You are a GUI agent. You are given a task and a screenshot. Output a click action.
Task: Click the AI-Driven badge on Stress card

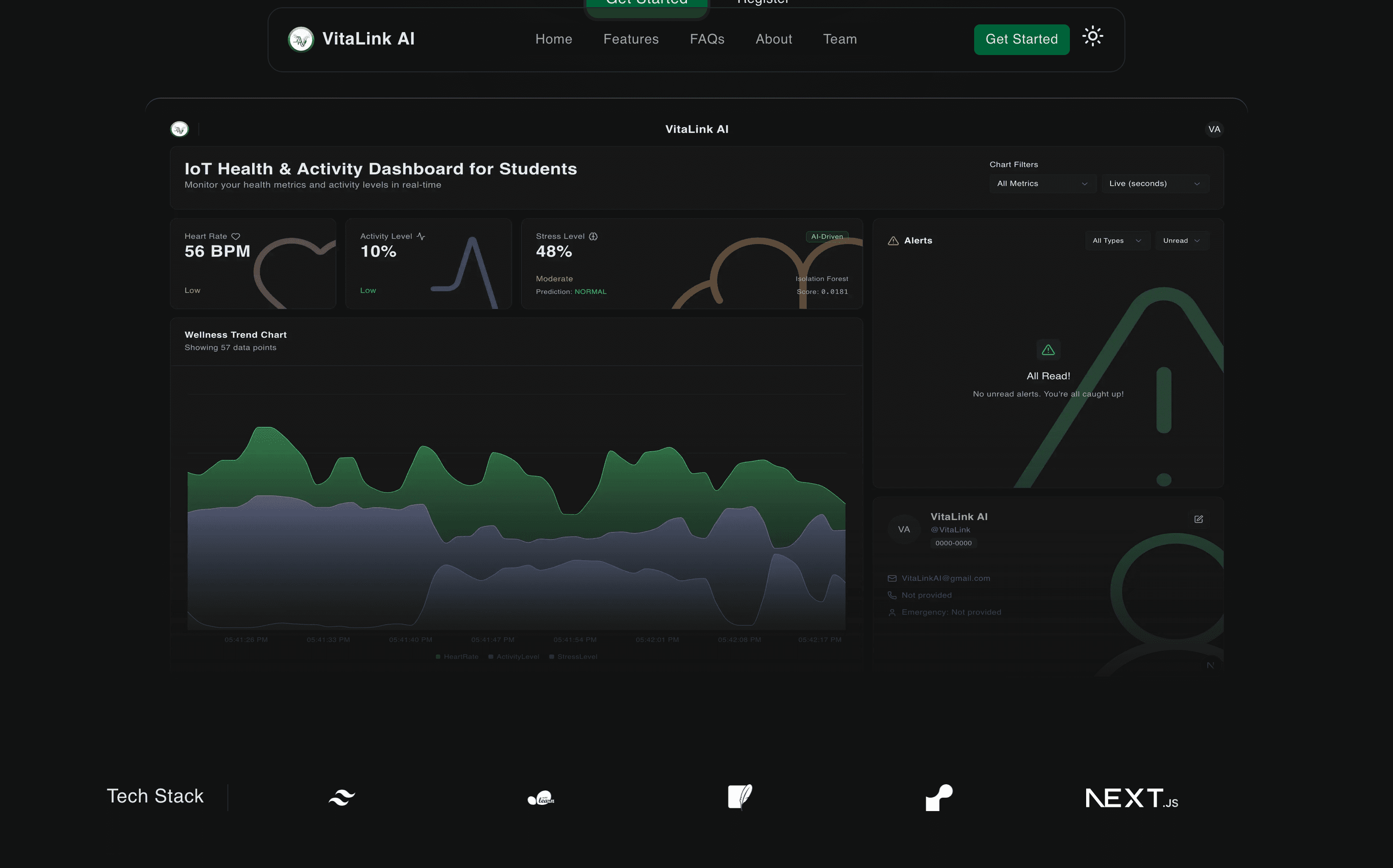tap(827, 236)
